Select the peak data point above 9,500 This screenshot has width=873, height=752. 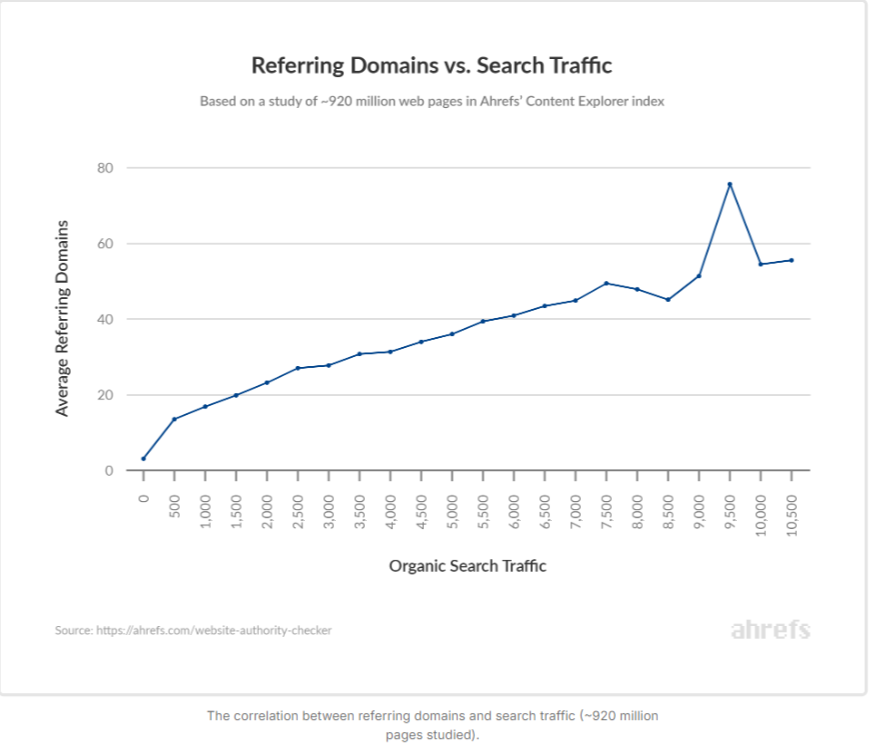point(728,182)
